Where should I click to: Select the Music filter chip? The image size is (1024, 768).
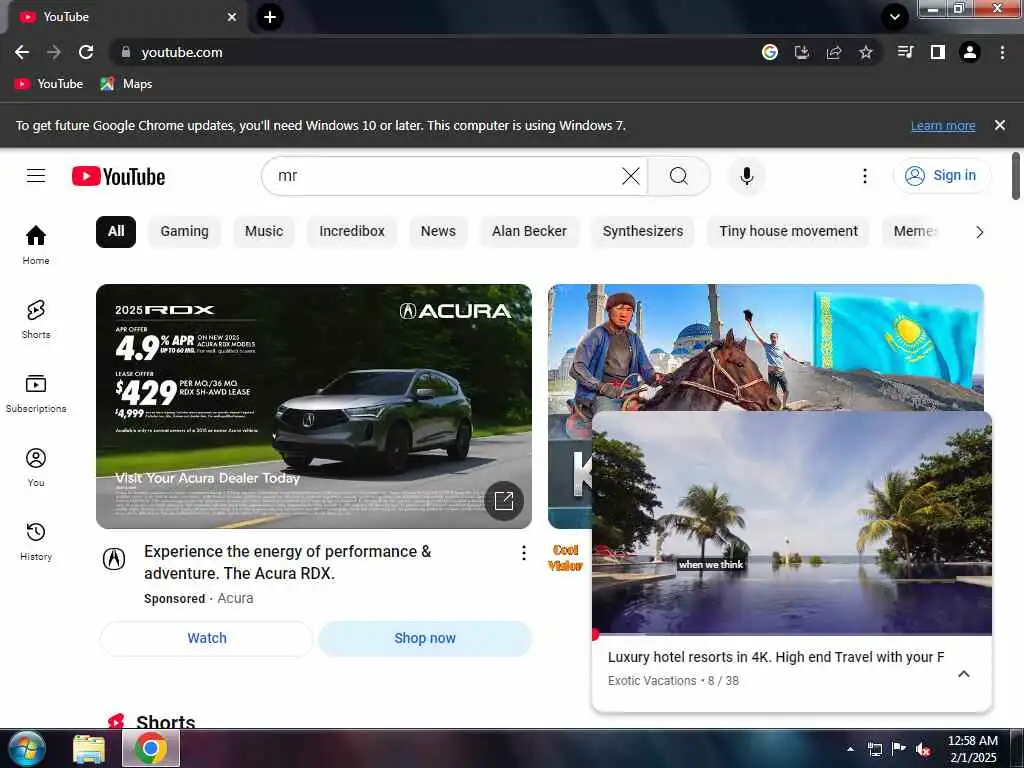click(264, 232)
